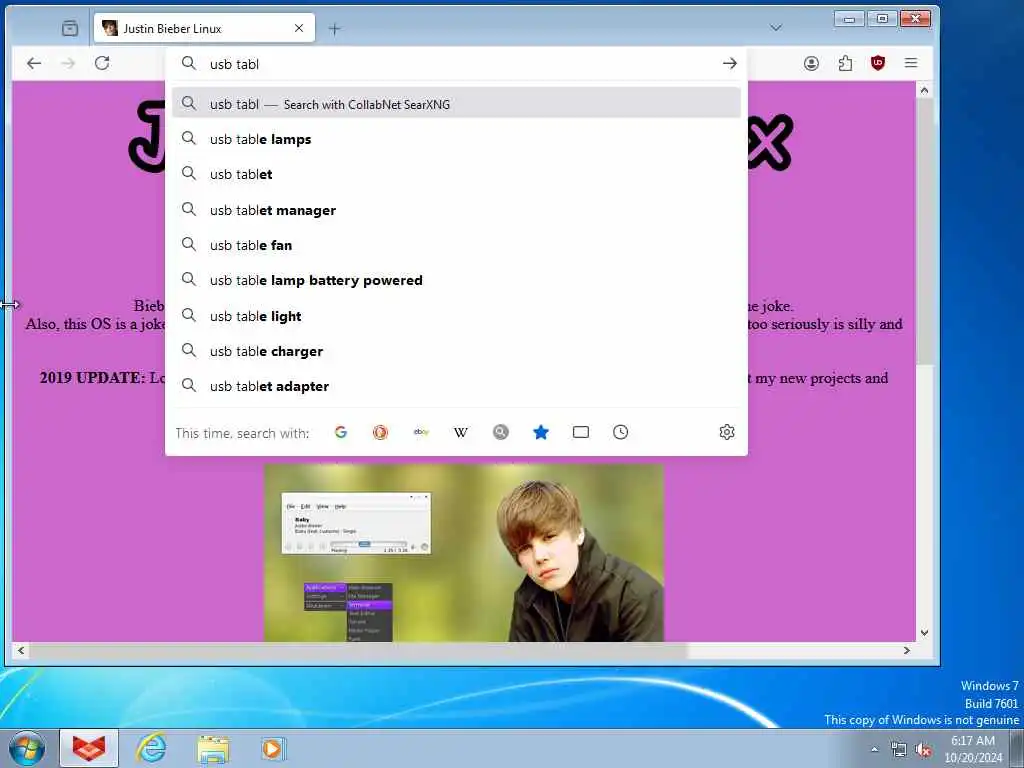The width and height of the screenshot is (1024, 768).
Task: Search within open tabs icon
Action: point(581,432)
